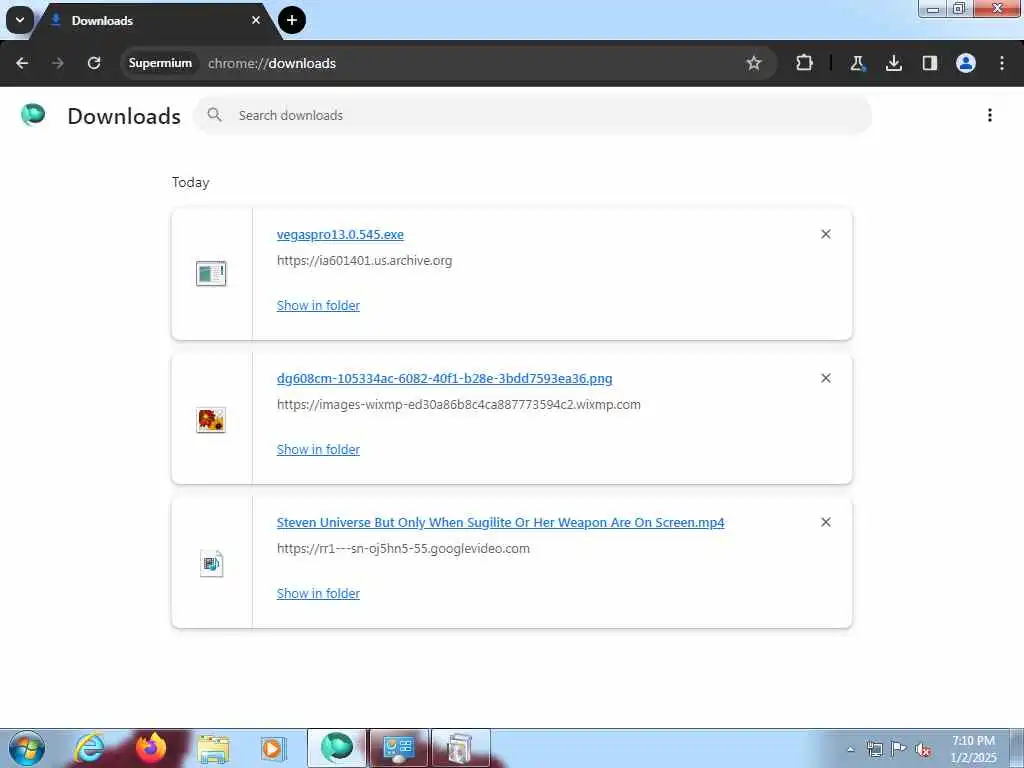Viewport: 1024px width, 768px height.
Task: Click into the Search downloads field
Action: 532,115
